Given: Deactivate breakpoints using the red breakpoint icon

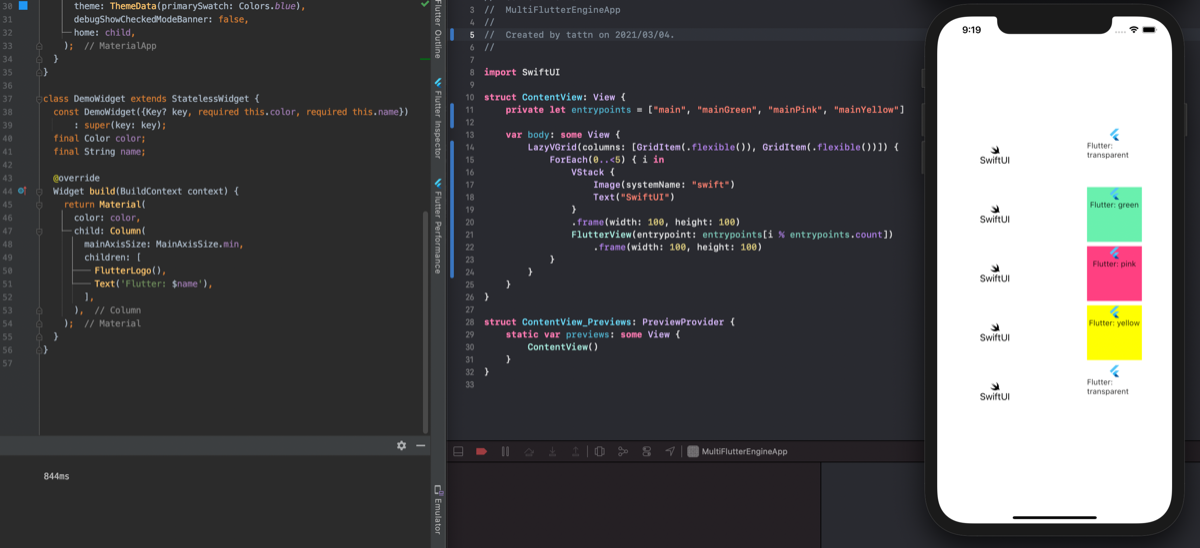Looking at the screenshot, I should coord(482,451).
